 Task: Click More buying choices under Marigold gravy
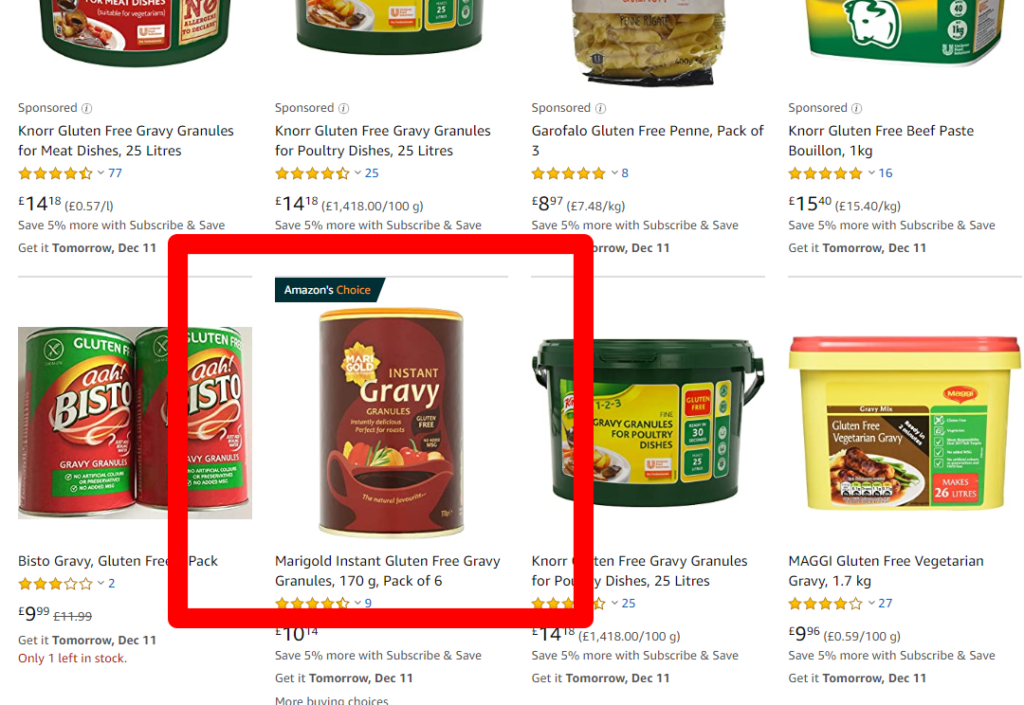point(332,700)
